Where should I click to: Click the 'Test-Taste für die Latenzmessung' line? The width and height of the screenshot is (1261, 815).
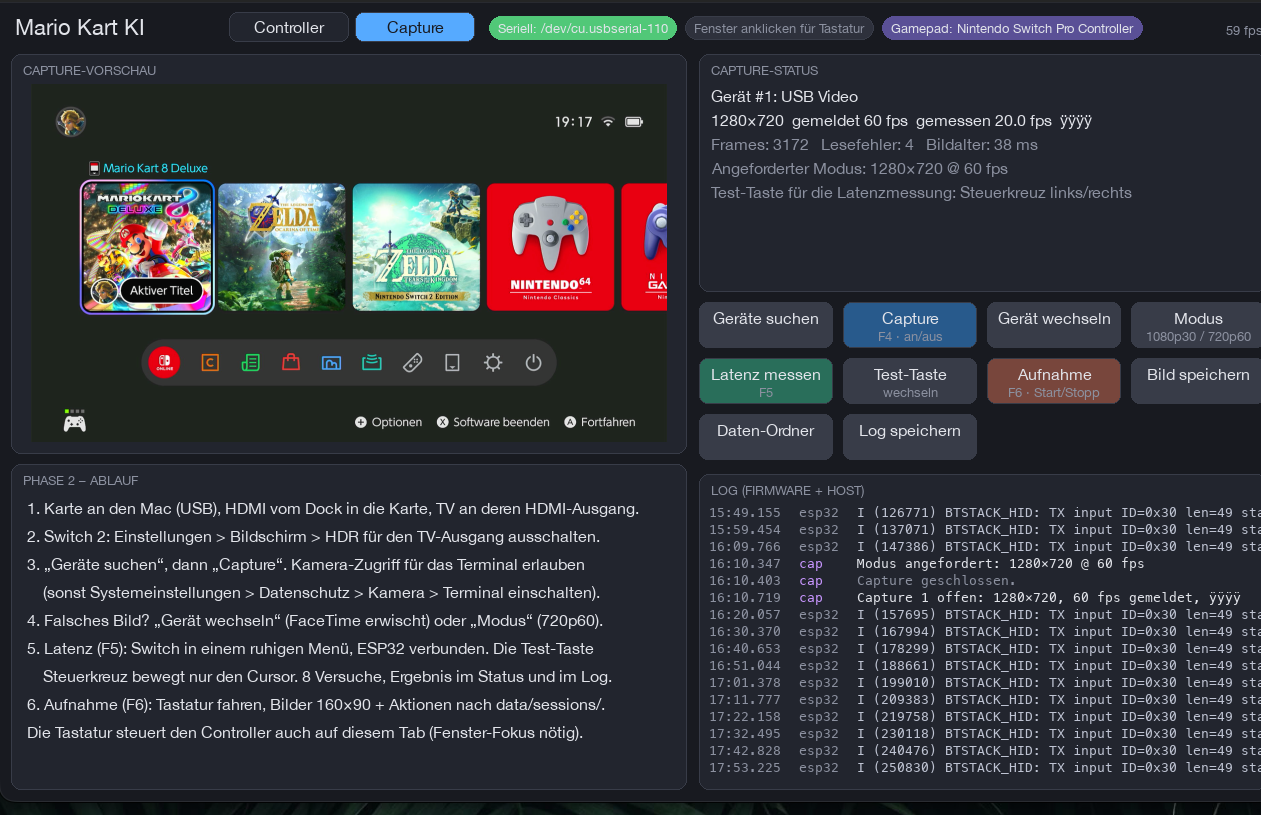(921, 193)
